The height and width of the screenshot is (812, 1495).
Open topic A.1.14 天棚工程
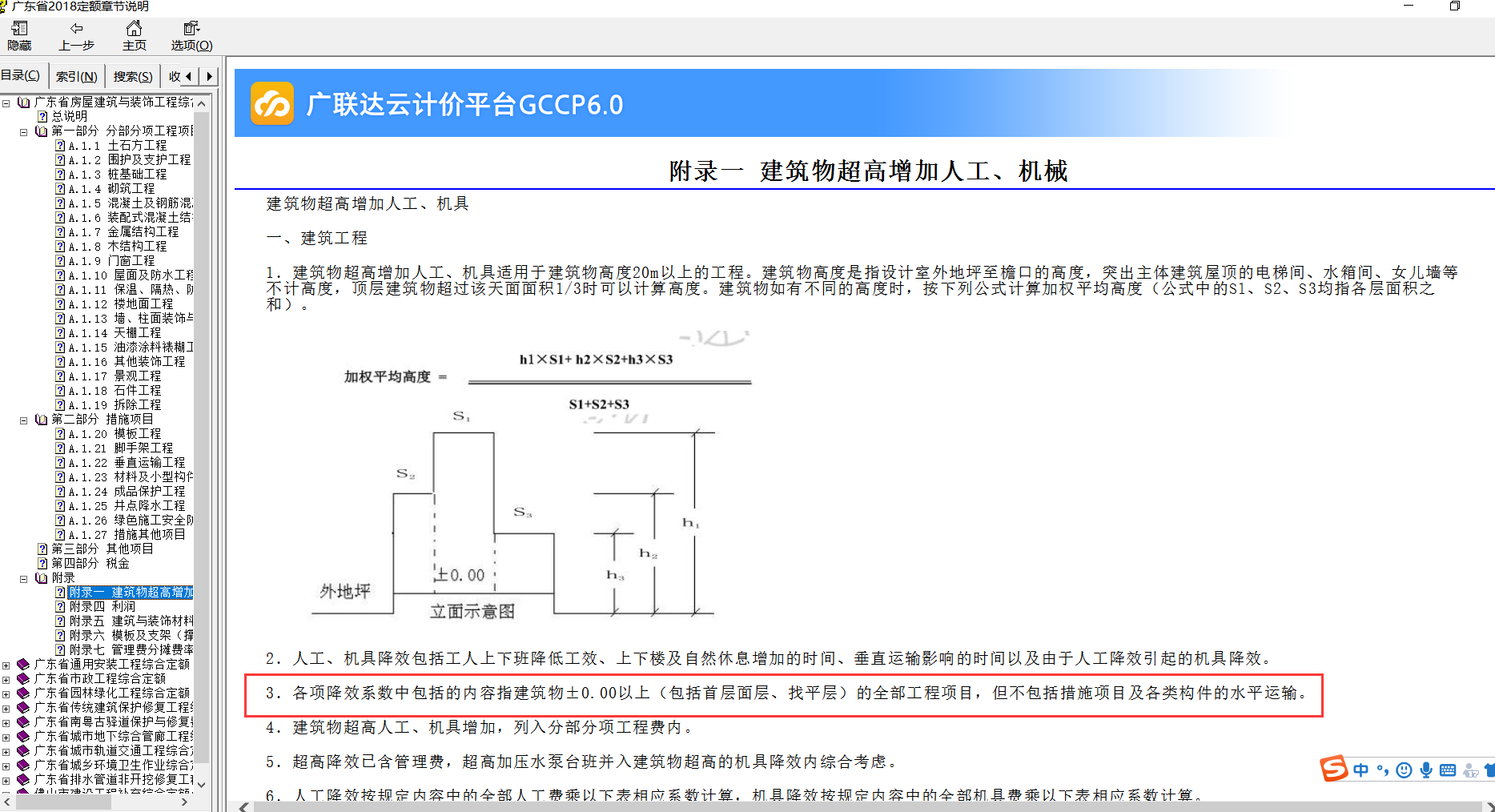(x=115, y=333)
